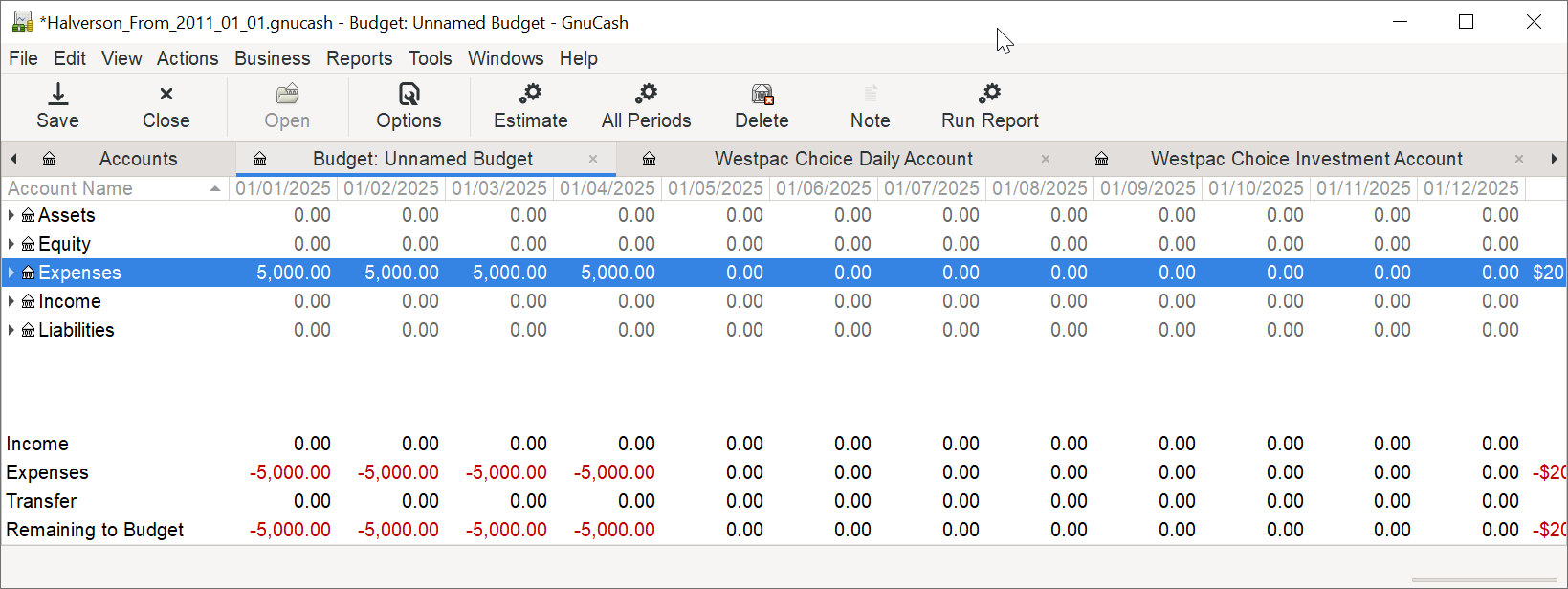1568x589 pixels.
Task: Maximize the GnuCash window
Action: click(1466, 22)
